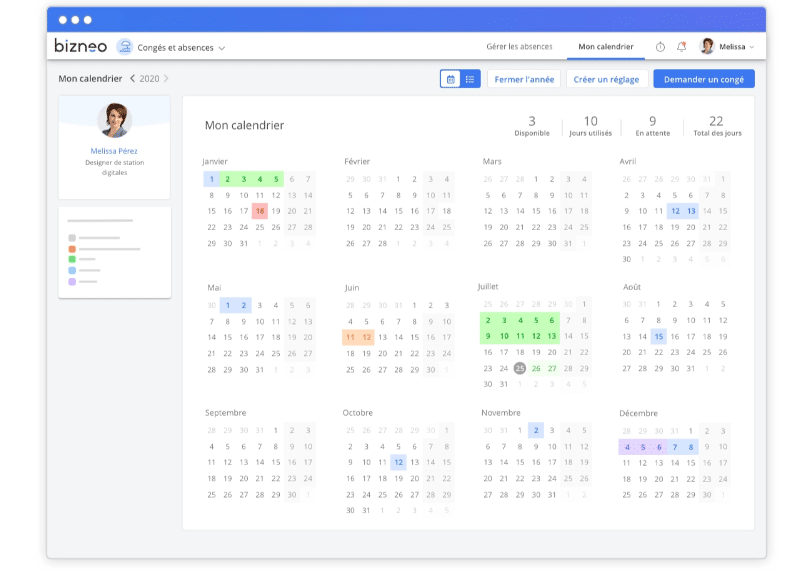Click the 2020 year label

point(149,79)
